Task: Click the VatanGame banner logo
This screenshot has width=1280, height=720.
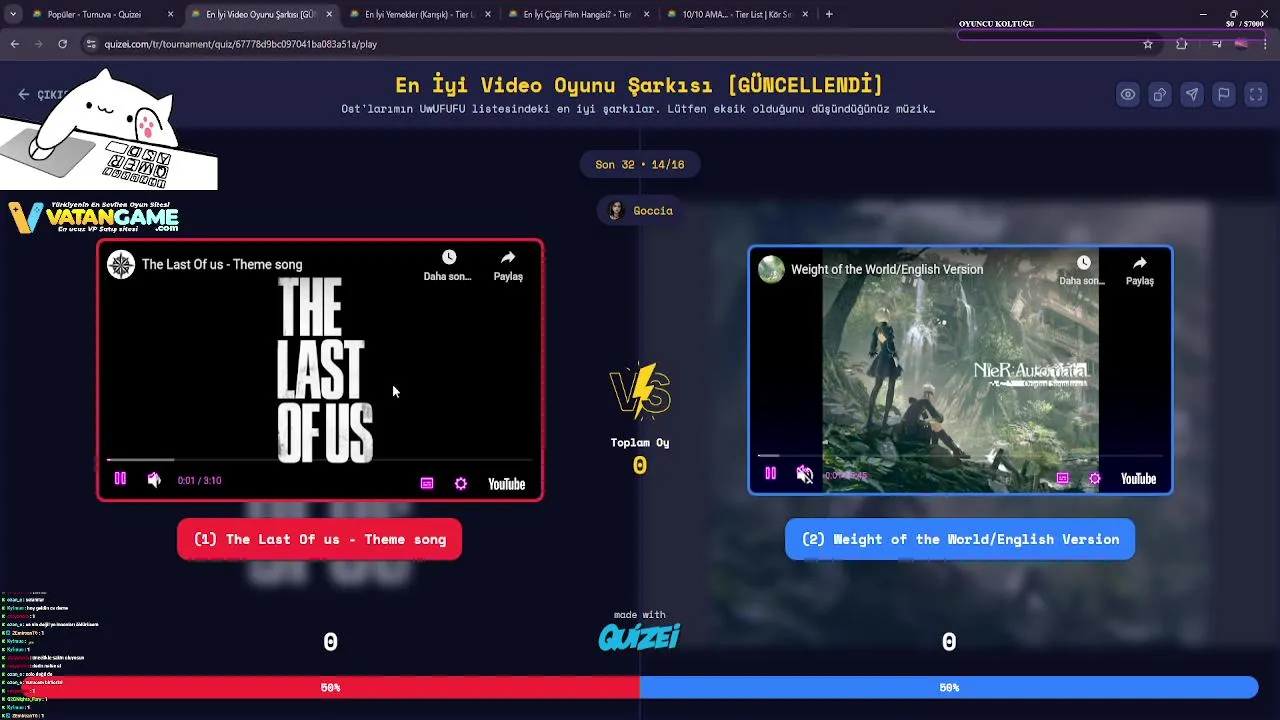Action: pos(93,217)
